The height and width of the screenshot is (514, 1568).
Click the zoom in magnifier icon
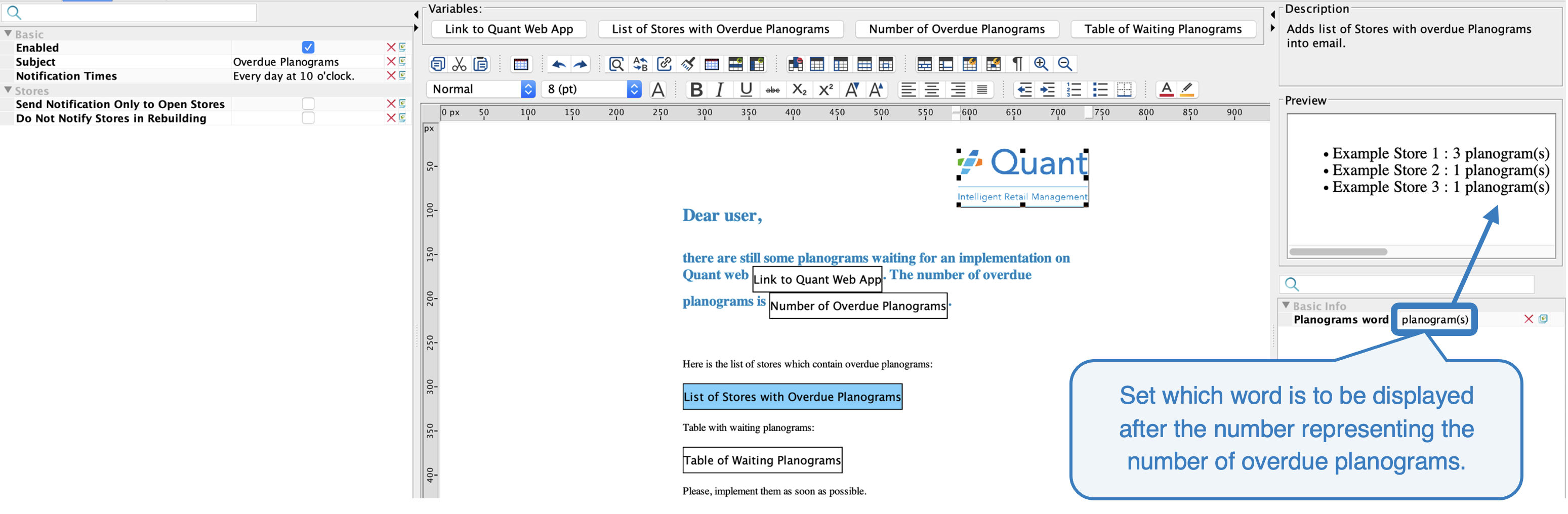pyautogui.click(x=1041, y=64)
